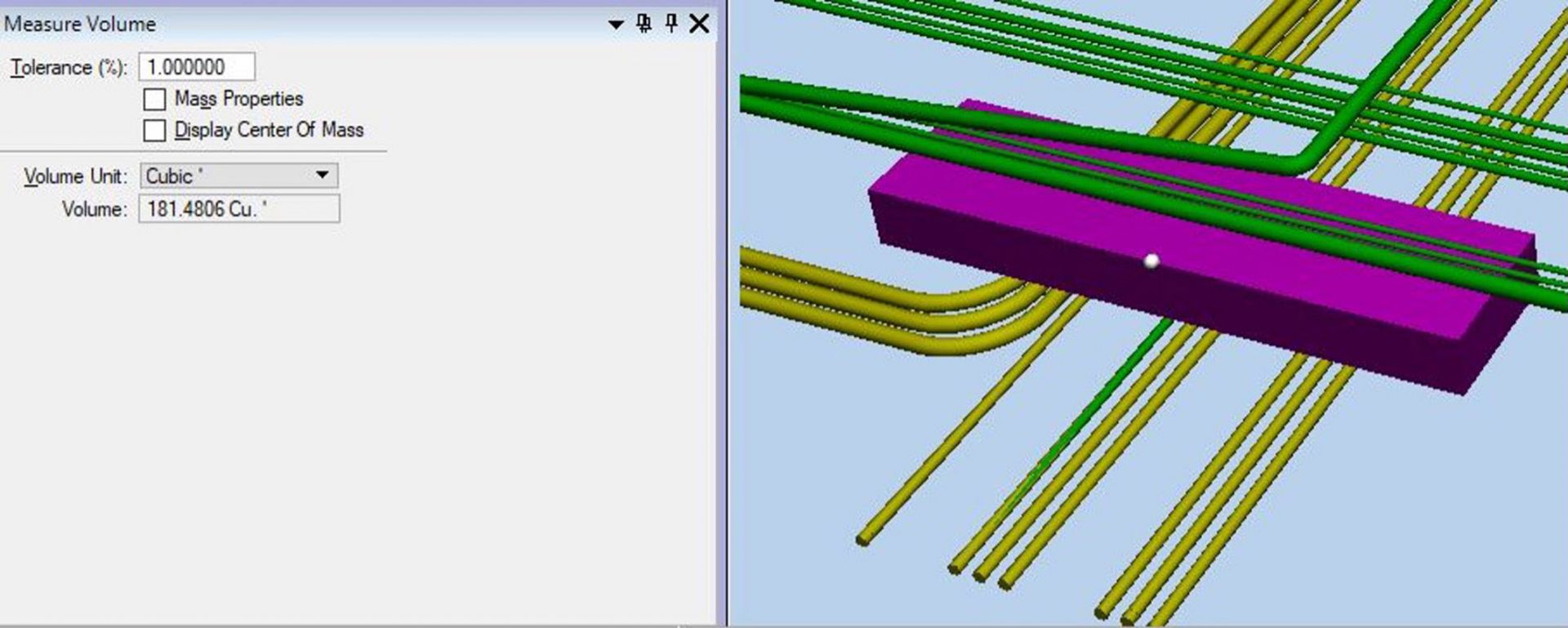Click the dock pin icon with window
This screenshot has height=628, width=1568.
point(644,24)
